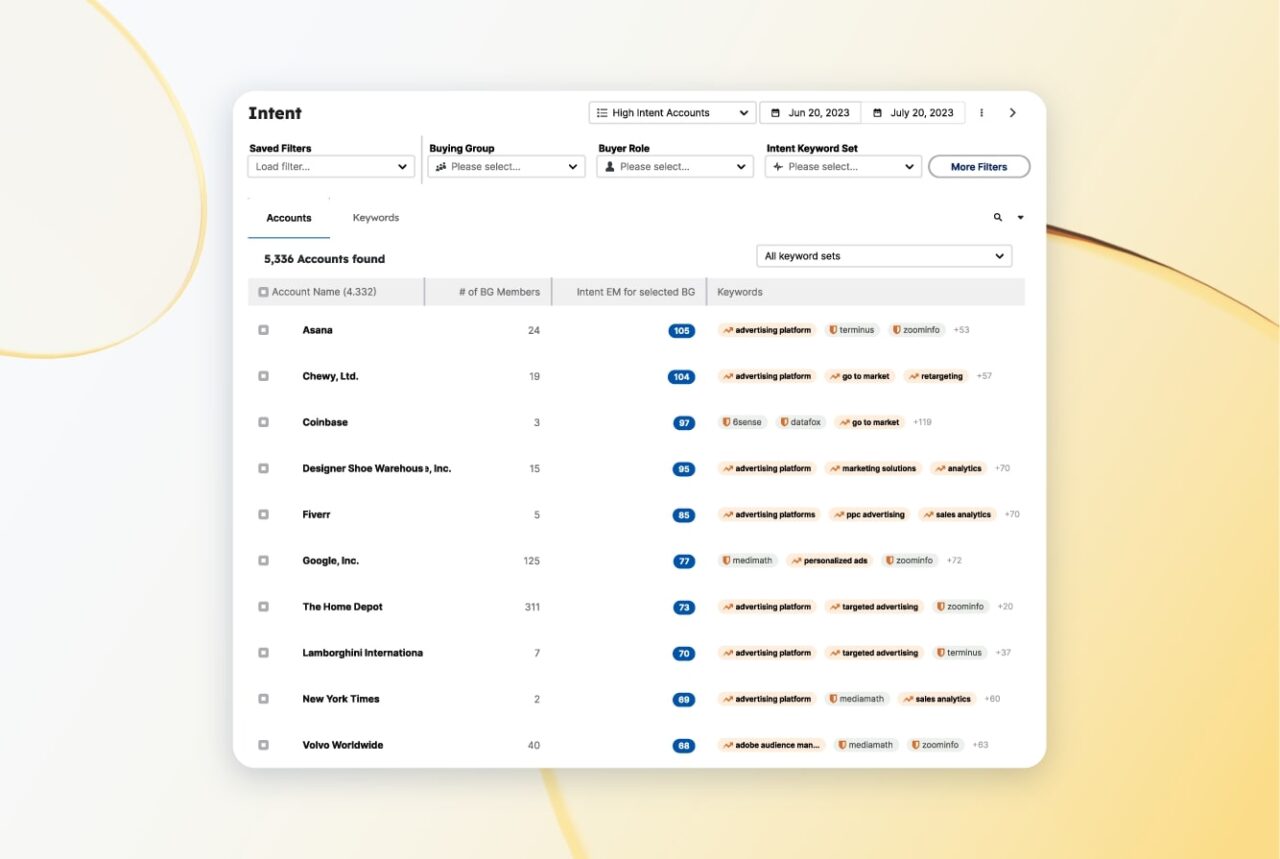This screenshot has width=1280, height=859.
Task: Open the Google, Inc. account link
Action: tap(330, 561)
